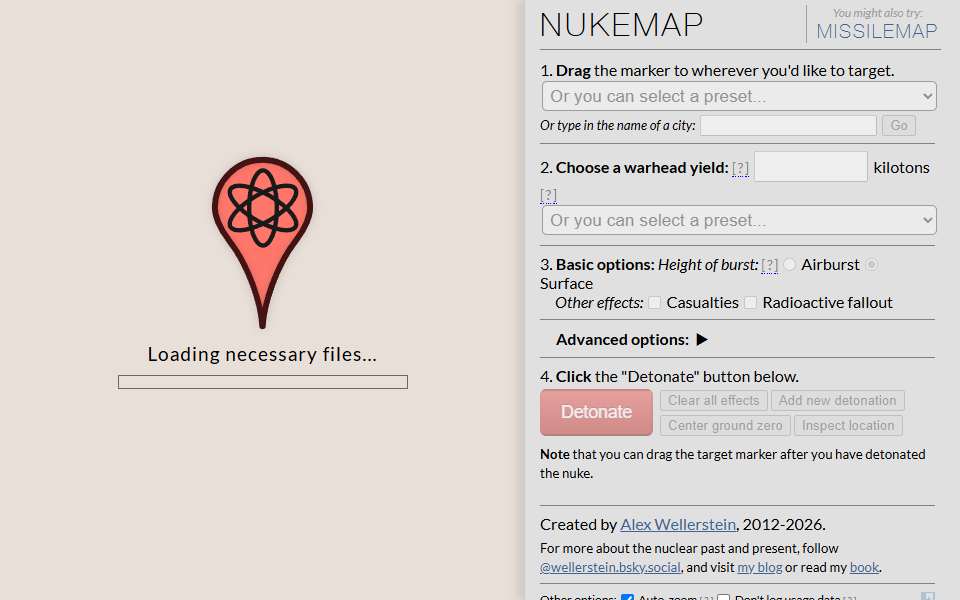Click Center ground zero button
960x600 pixels.
(725, 426)
